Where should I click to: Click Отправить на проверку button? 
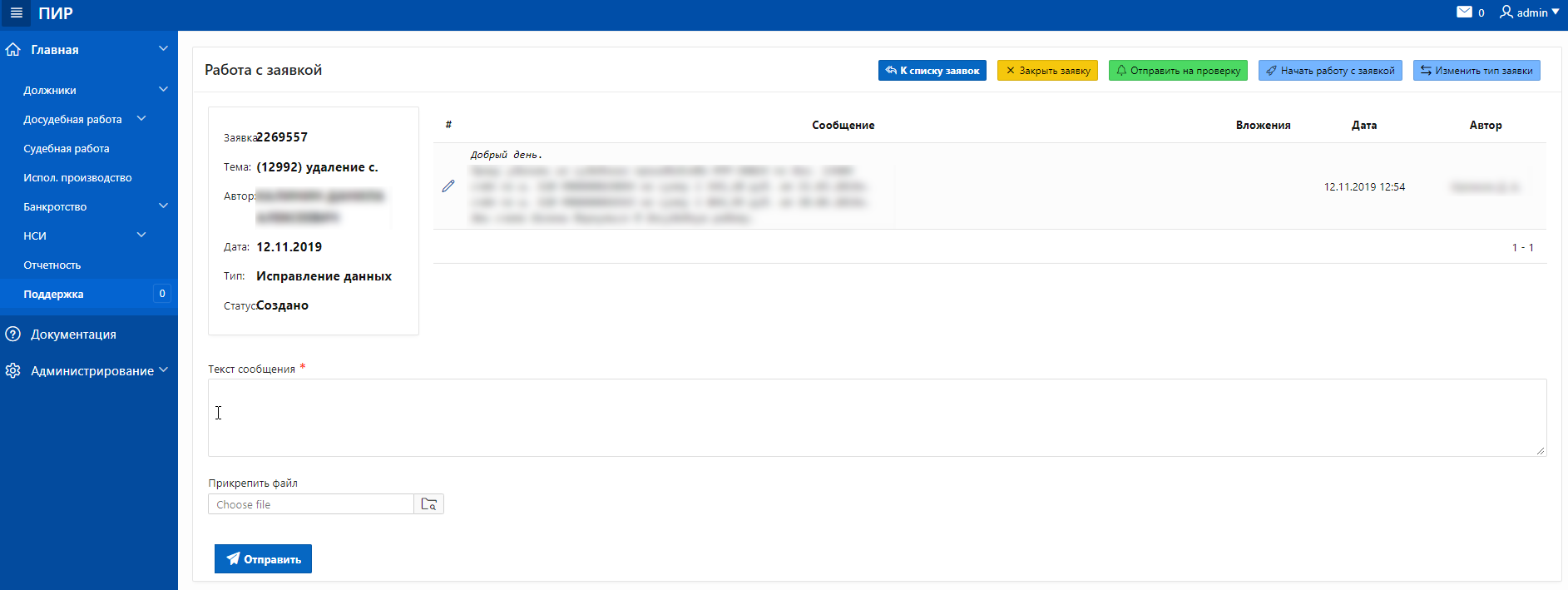(x=1178, y=71)
